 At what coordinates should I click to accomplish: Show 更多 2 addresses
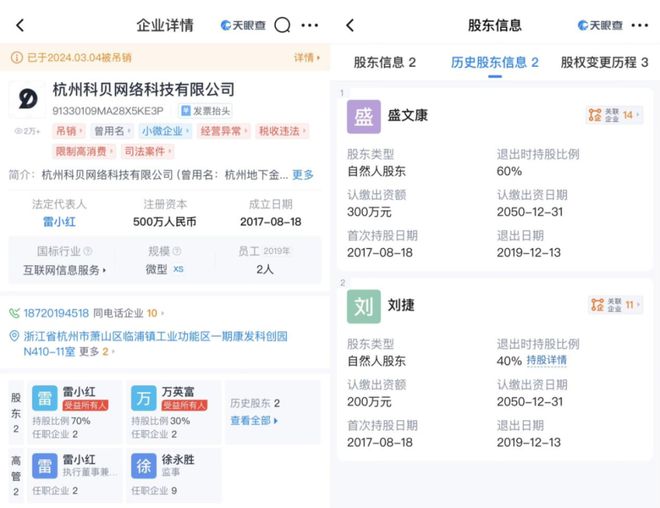tap(97, 351)
